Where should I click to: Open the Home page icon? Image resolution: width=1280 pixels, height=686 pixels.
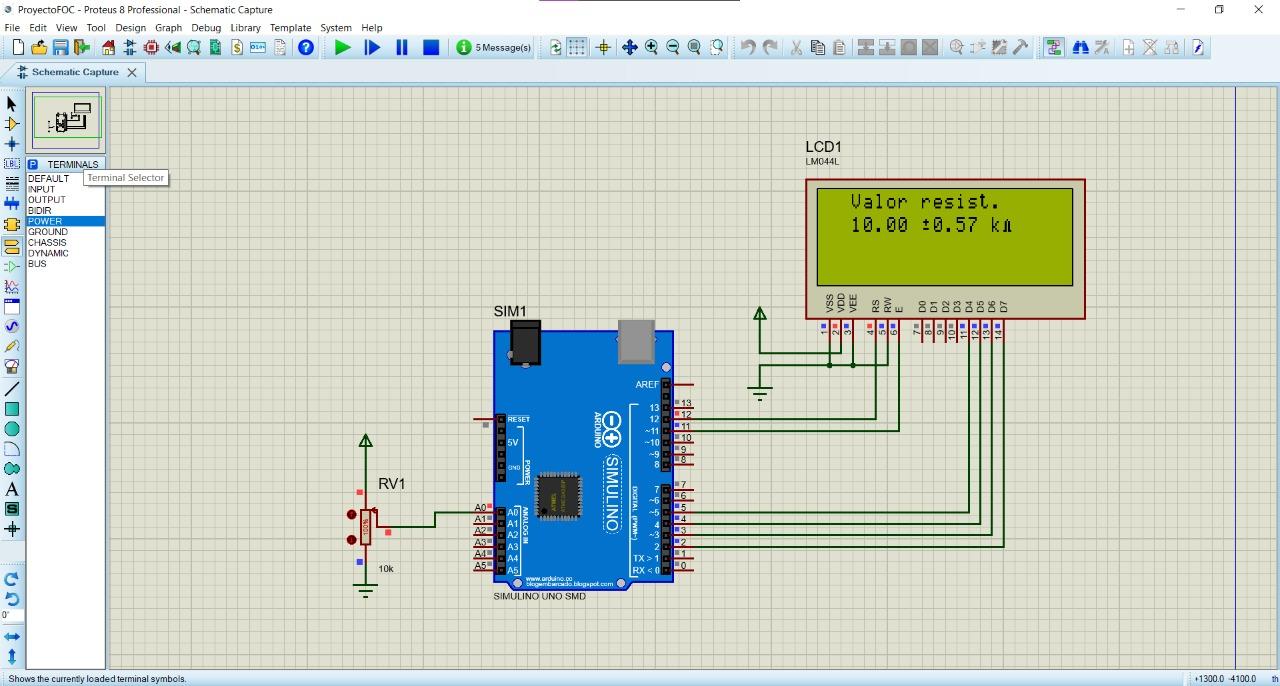pyautogui.click(x=109, y=47)
